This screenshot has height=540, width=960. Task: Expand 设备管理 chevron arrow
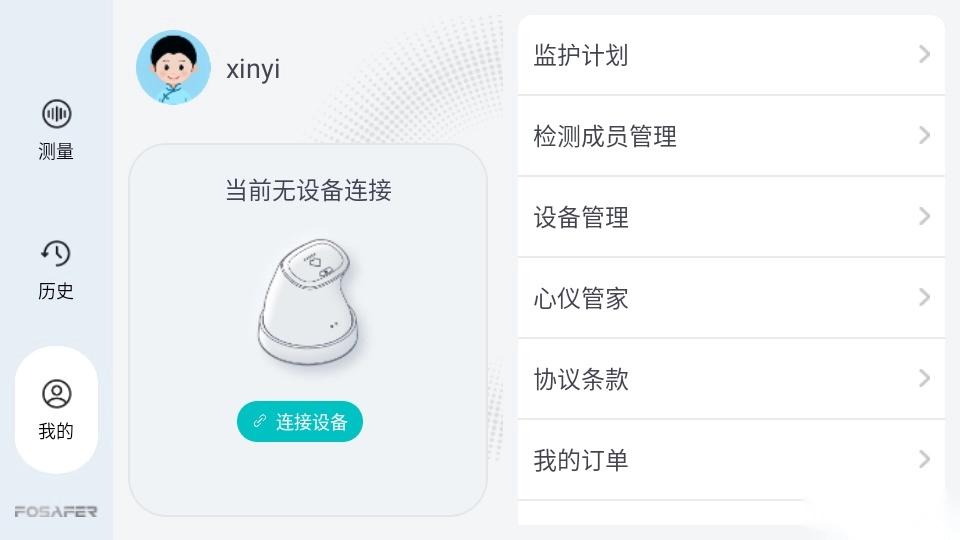(924, 216)
